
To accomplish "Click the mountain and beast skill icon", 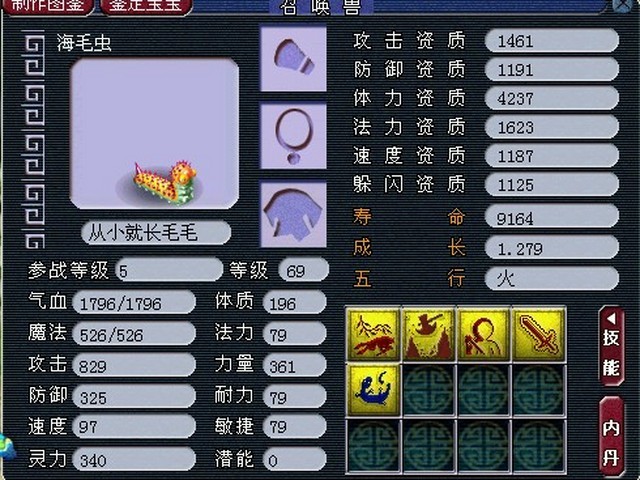I will tap(373, 335).
